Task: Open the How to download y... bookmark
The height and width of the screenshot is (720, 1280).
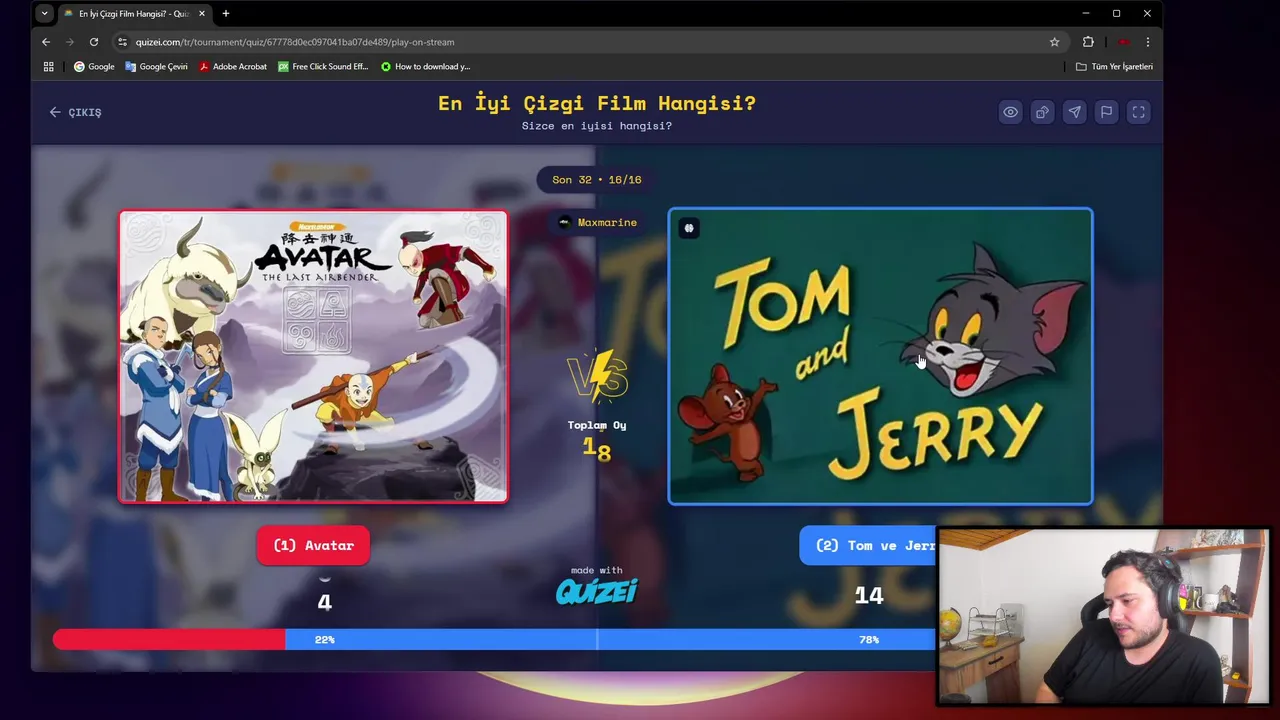Action: (x=426, y=67)
